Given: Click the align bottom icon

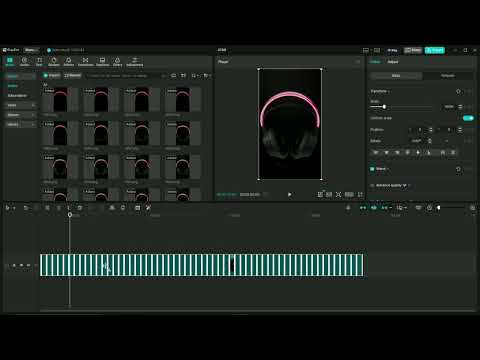Looking at the screenshot, I should click(x=428, y=152).
